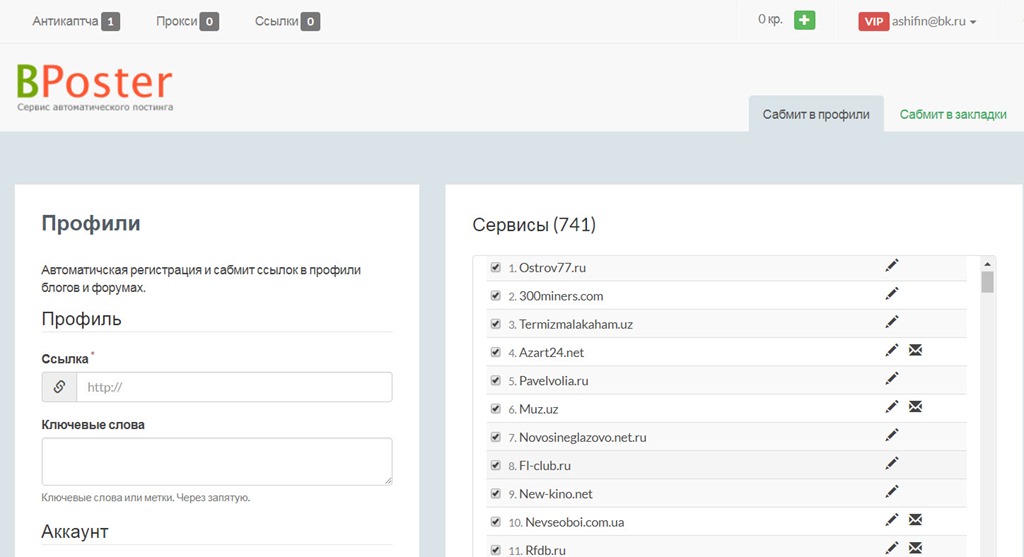Click the BPoster logo

coord(95,86)
